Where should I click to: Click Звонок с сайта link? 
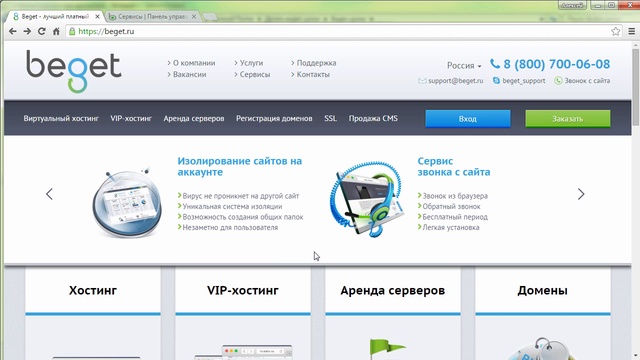(587, 81)
